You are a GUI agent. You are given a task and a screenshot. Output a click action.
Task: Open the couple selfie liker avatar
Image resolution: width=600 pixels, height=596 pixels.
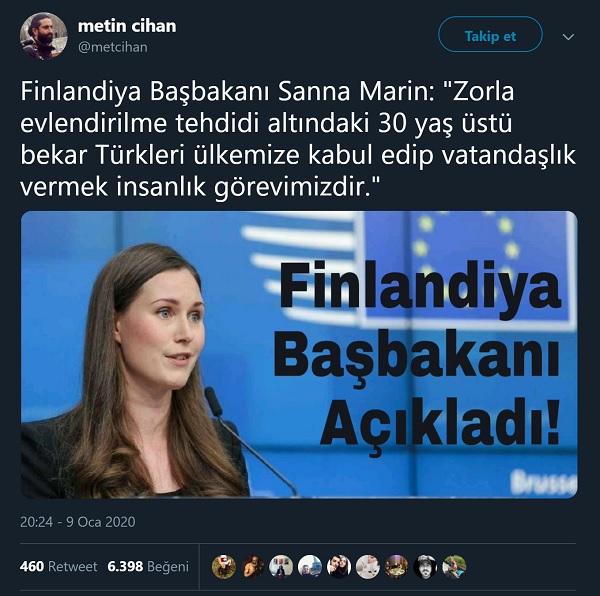339,567
